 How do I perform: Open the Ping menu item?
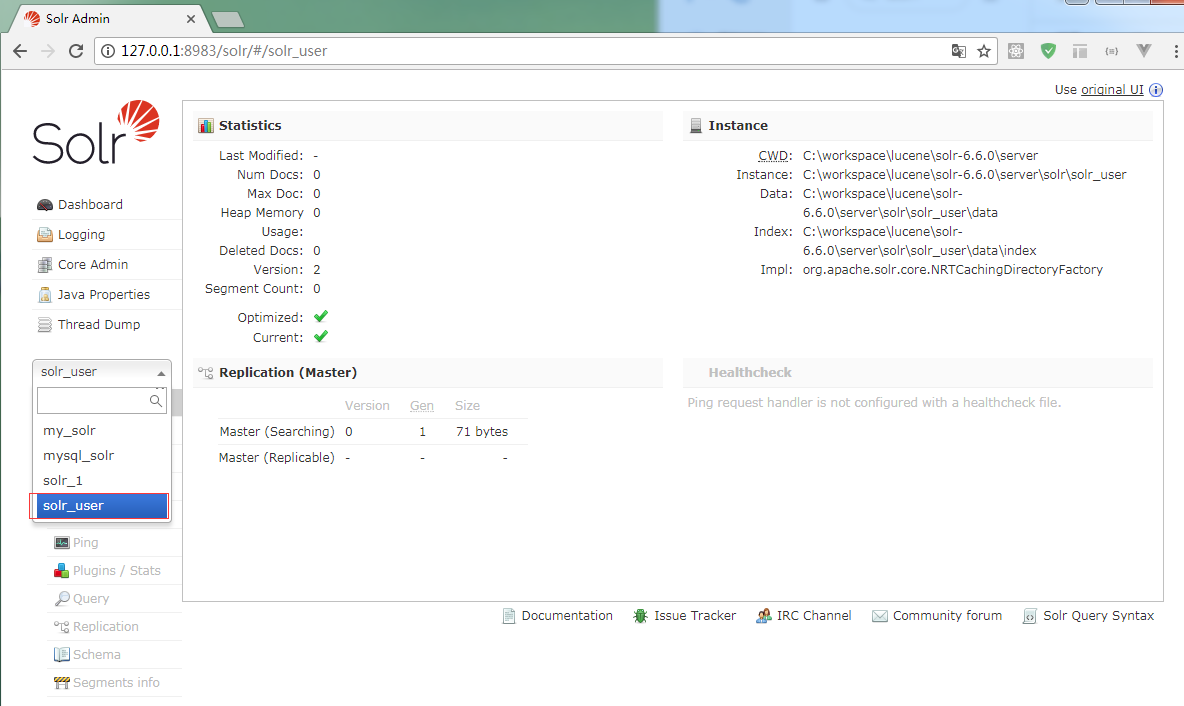point(85,543)
